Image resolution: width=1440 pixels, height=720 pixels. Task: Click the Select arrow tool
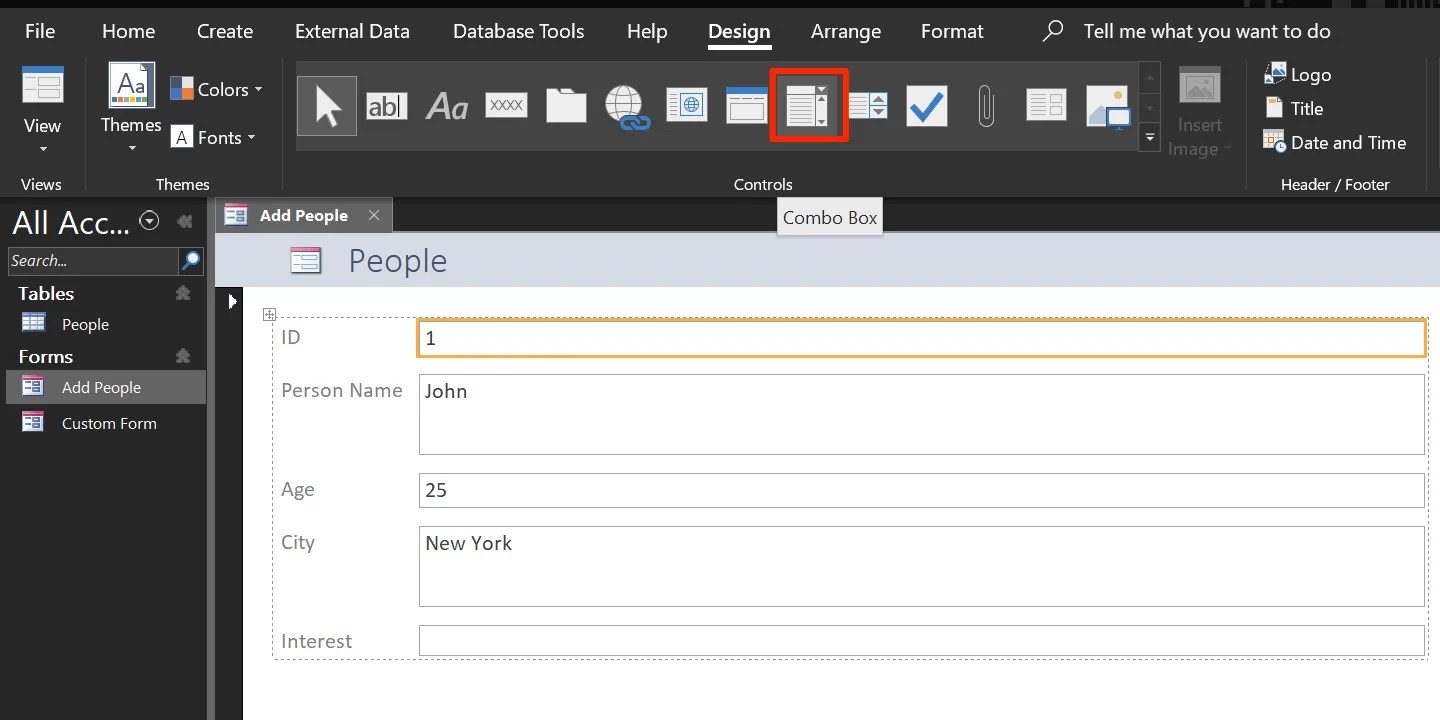point(327,105)
